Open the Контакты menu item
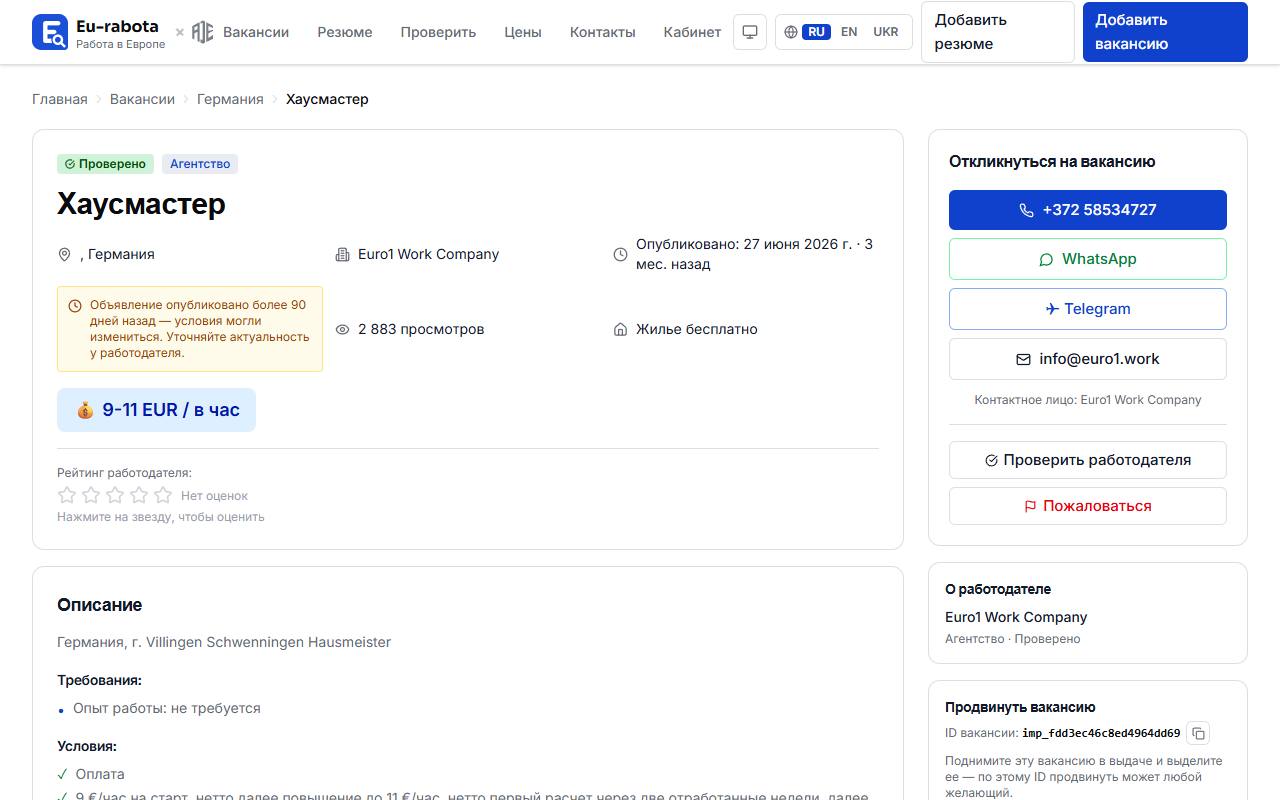The image size is (1280, 800). pos(603,32)
